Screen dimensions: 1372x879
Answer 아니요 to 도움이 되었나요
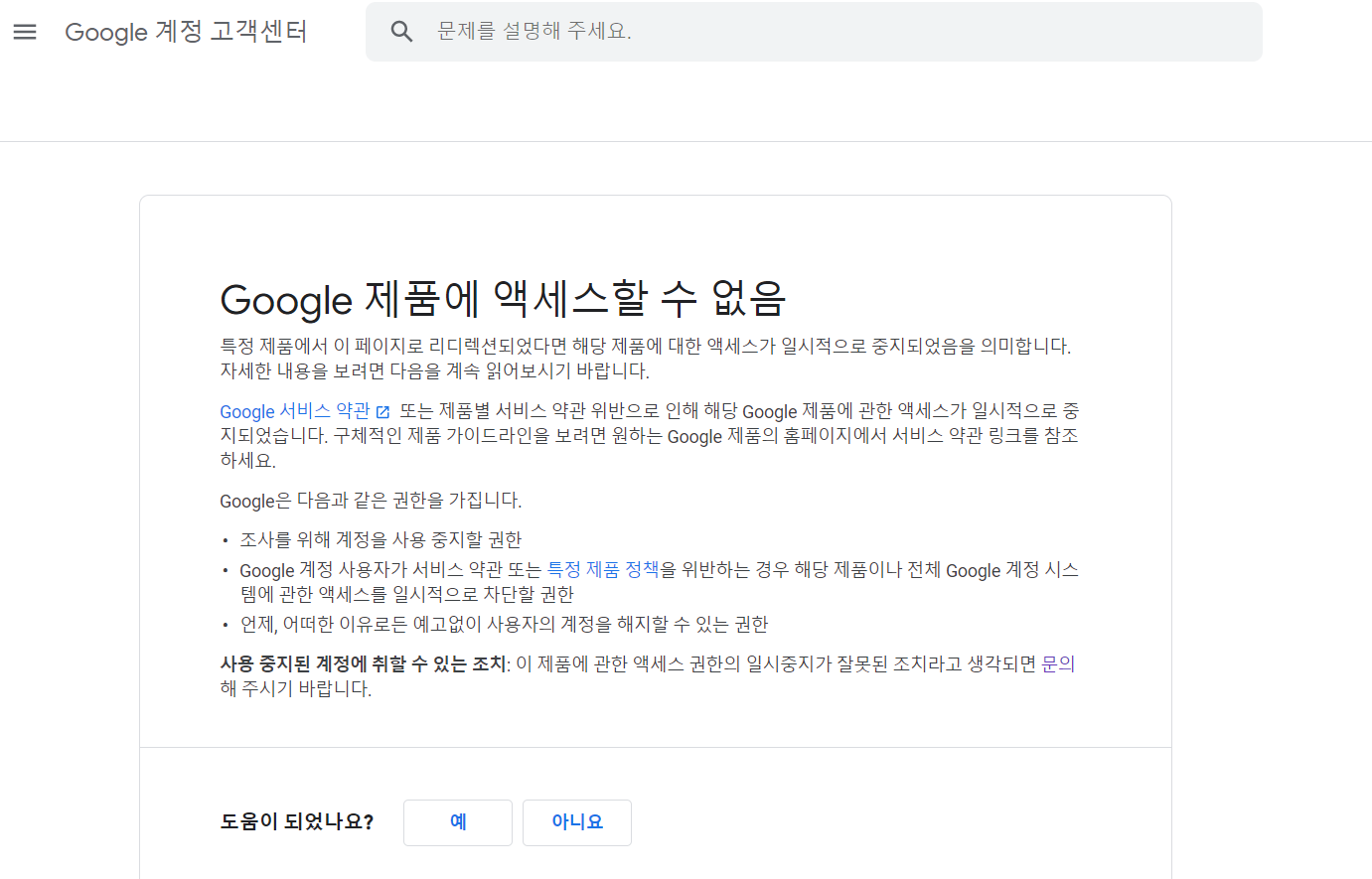click(577, 822)
